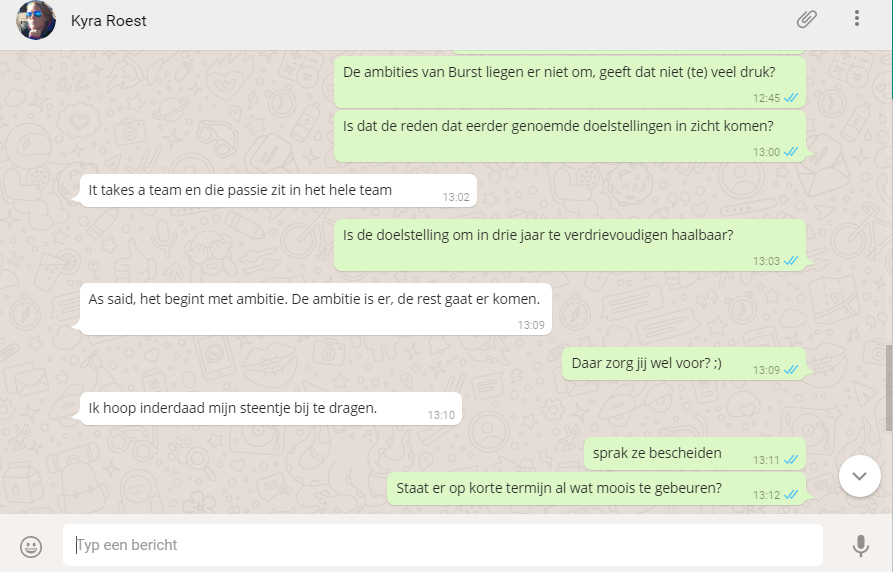Open the three-dot menu in header
This screenshot has width=893, height=572.
[x=857, y=18]
